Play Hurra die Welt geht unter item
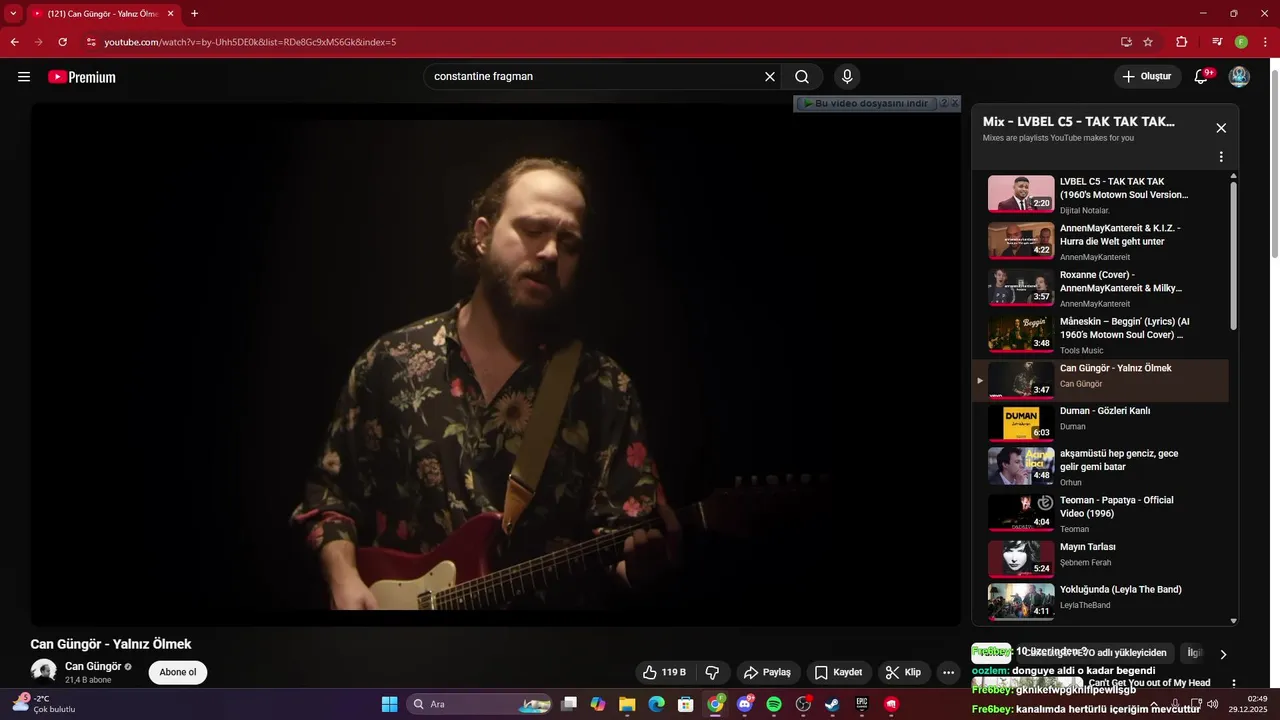 click(1100, 241)
